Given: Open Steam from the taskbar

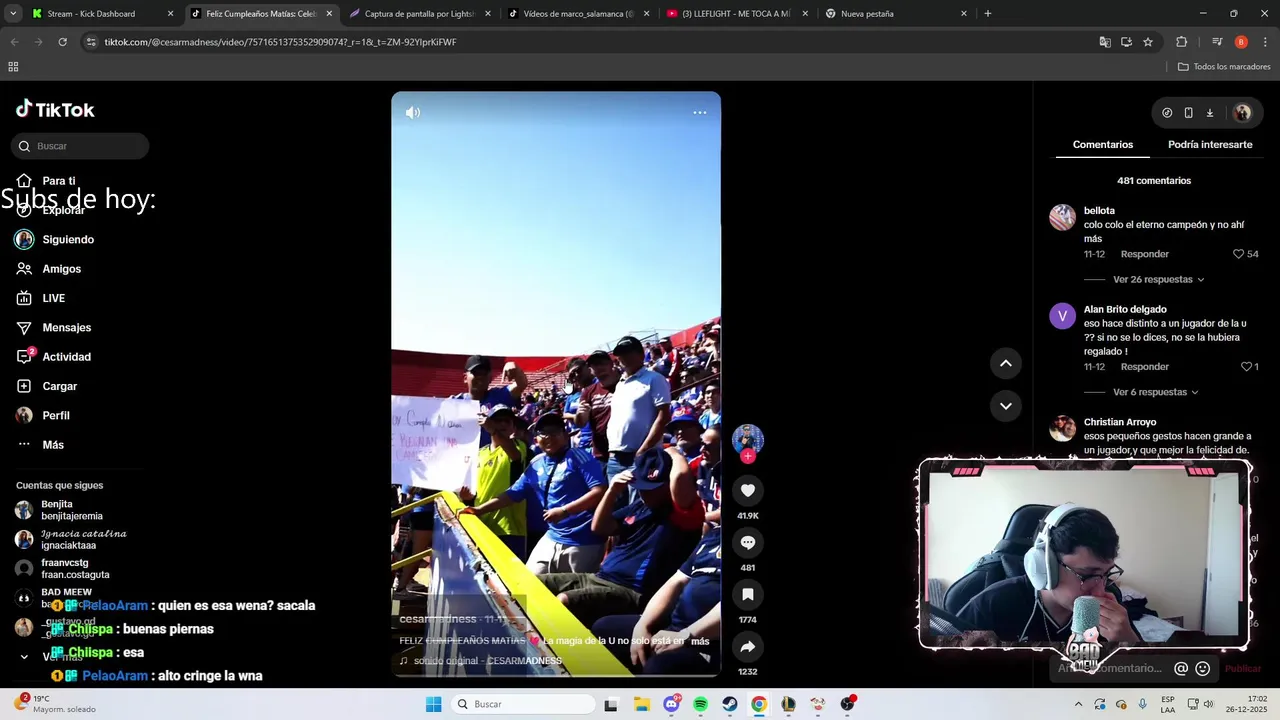Looking at the screenshot, I should [730, 704].
